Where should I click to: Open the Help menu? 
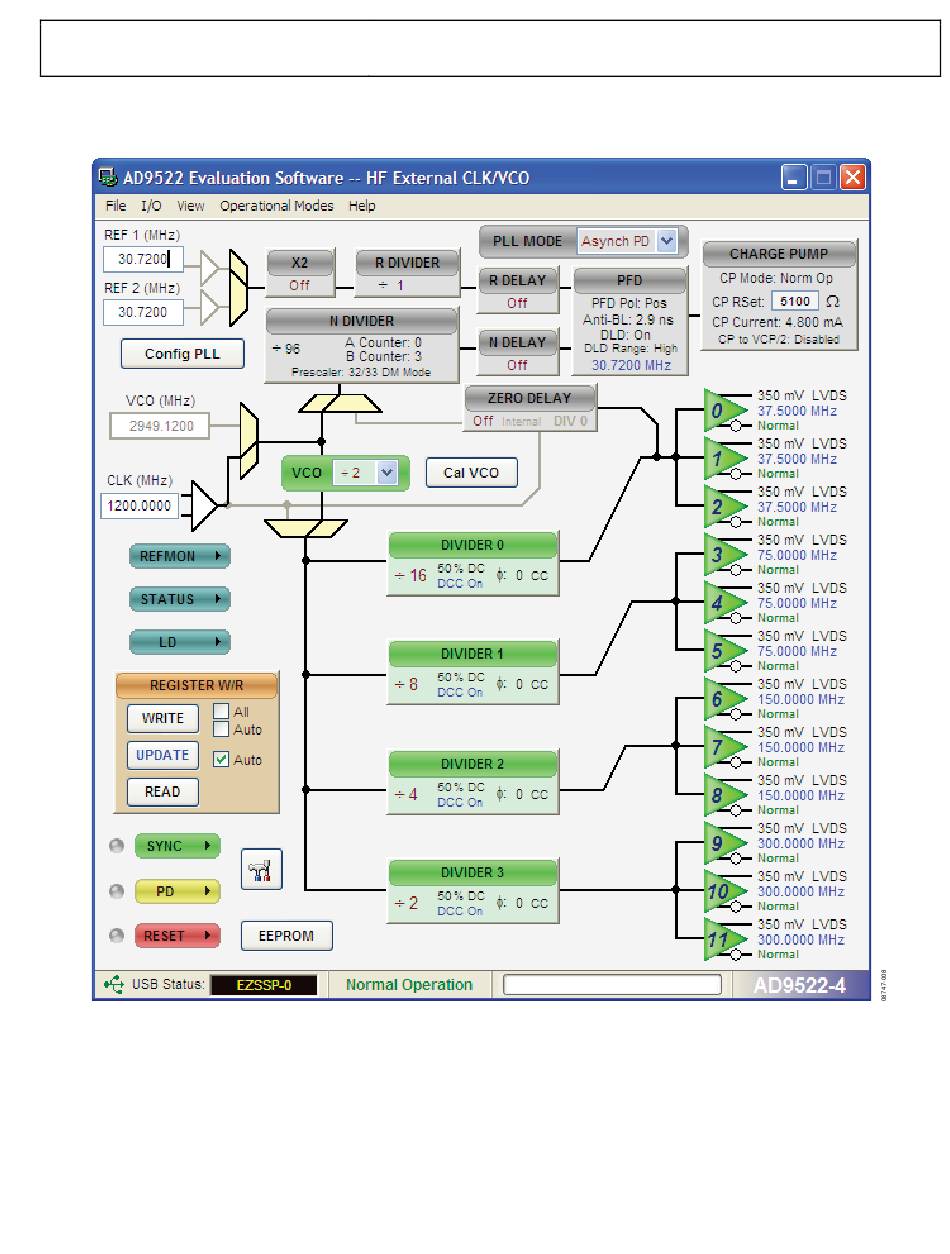pyautogui.click(x=362, y=206)
